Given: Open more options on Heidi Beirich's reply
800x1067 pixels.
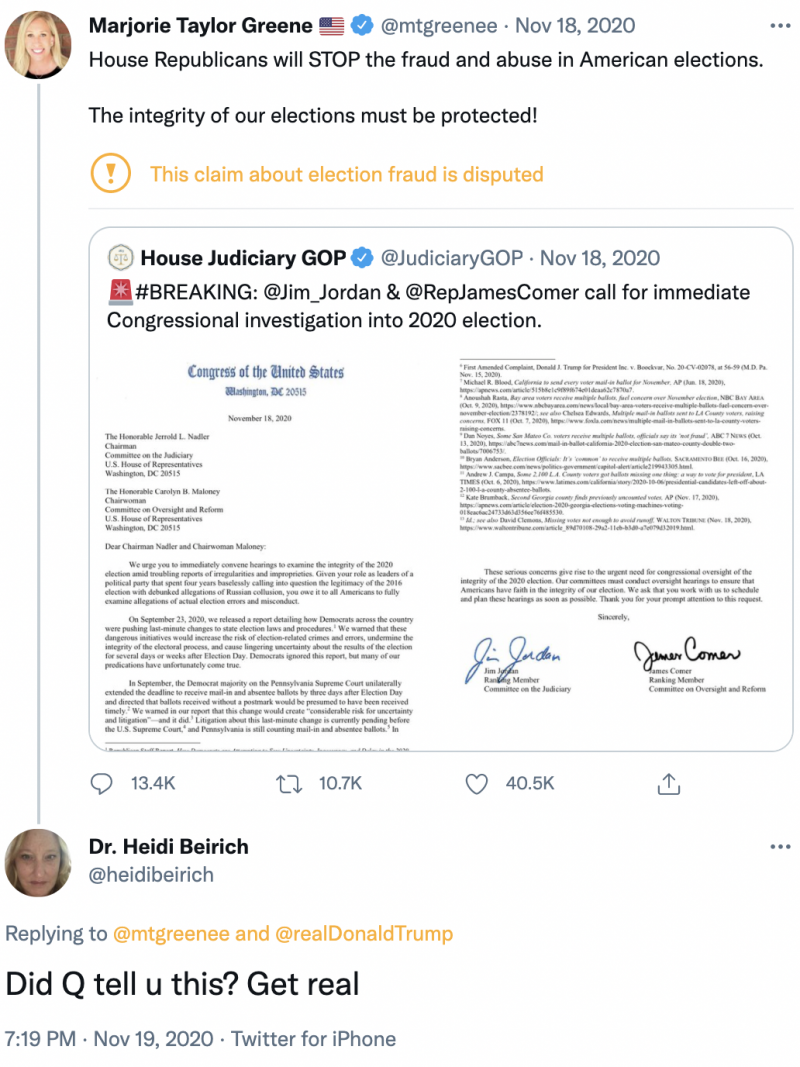Looking at the screenshot, I should (779, 847).
